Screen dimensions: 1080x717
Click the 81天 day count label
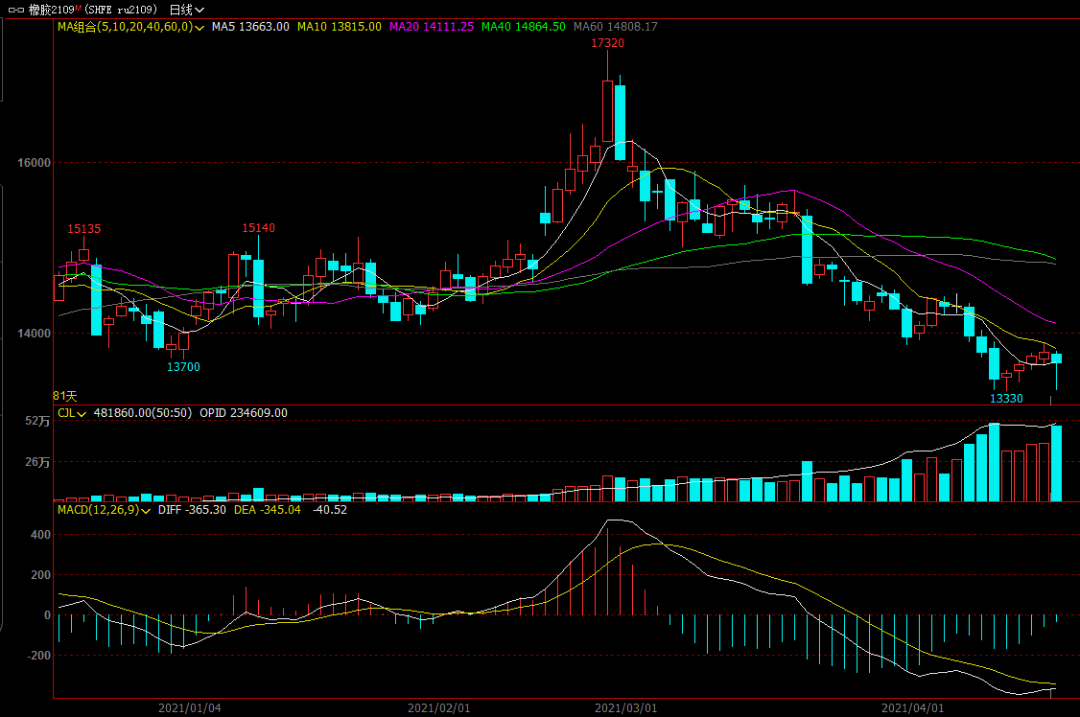pos(65,396)
